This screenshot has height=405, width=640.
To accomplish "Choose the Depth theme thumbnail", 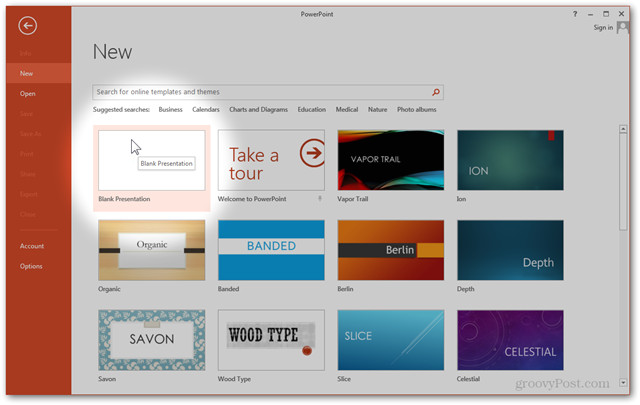I will [x=510, y=250].
